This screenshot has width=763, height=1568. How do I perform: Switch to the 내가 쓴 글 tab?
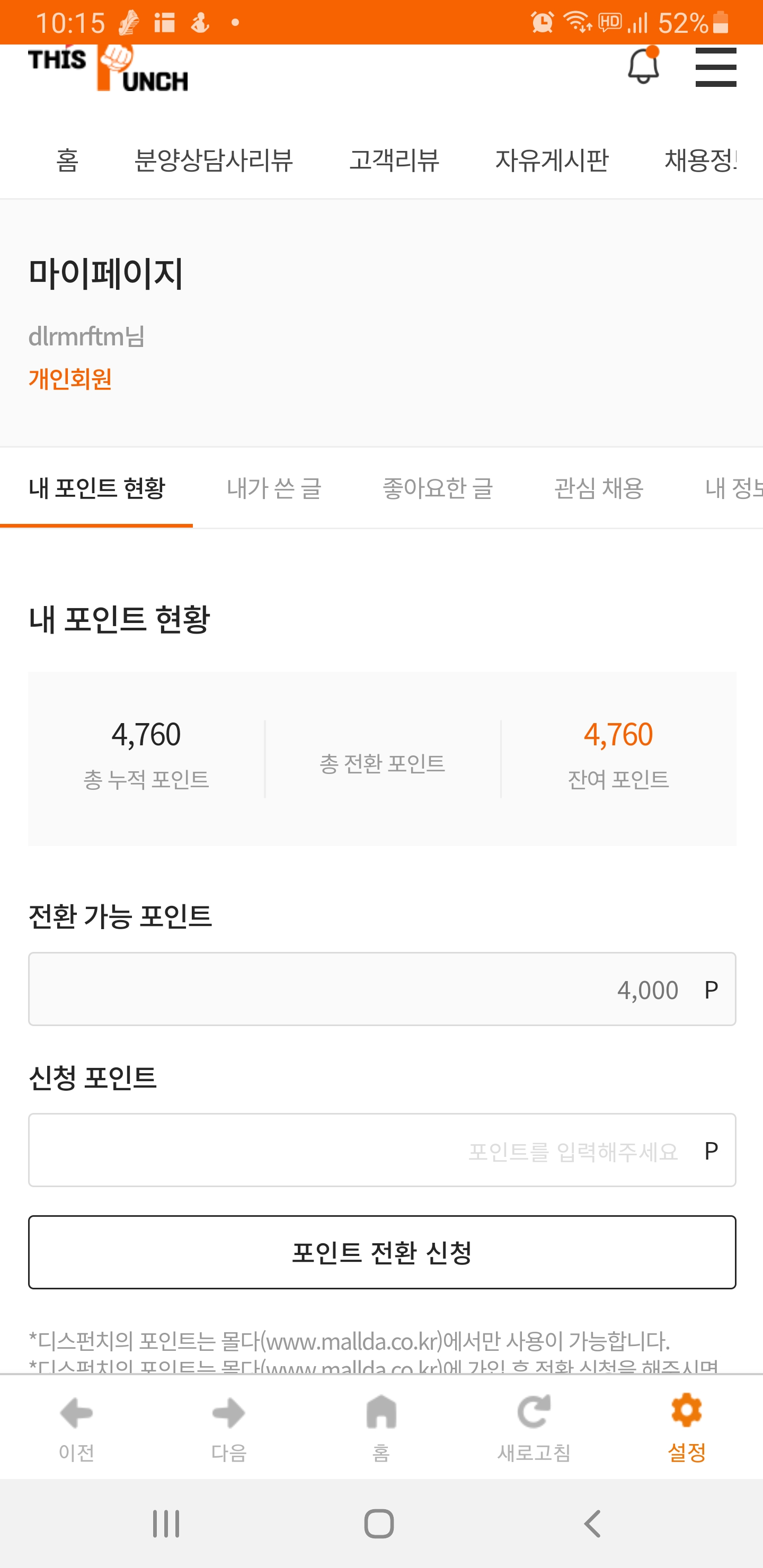click(x=274, y=488)
